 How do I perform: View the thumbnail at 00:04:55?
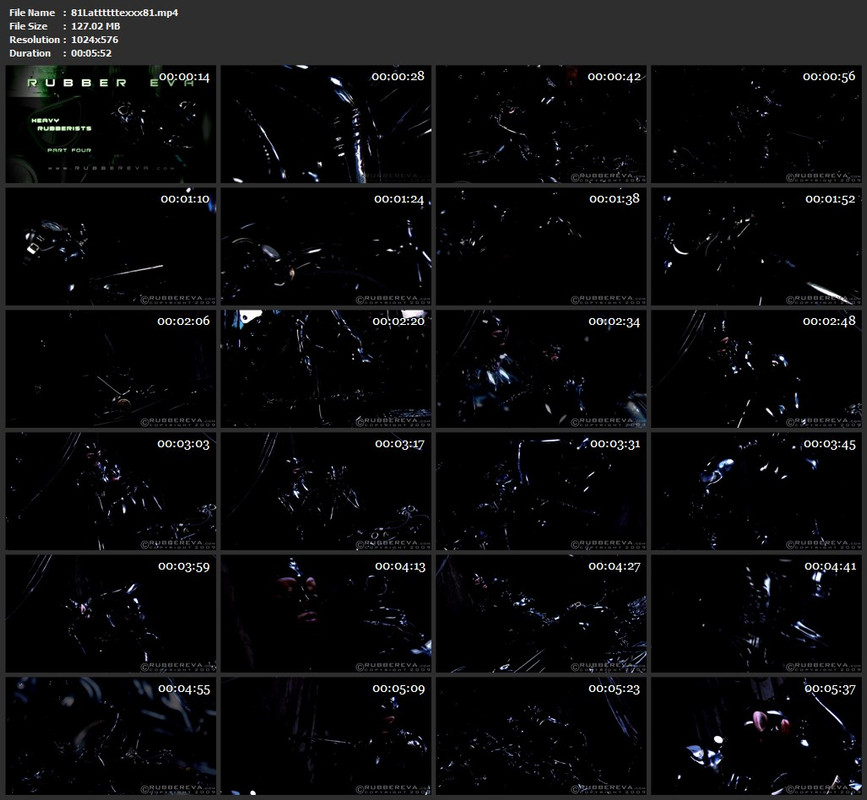tap(111, 736)
